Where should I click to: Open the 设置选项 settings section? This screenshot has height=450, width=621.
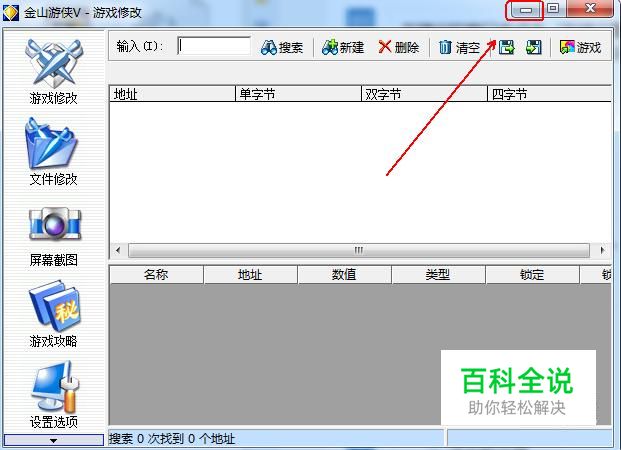(53, 395)
